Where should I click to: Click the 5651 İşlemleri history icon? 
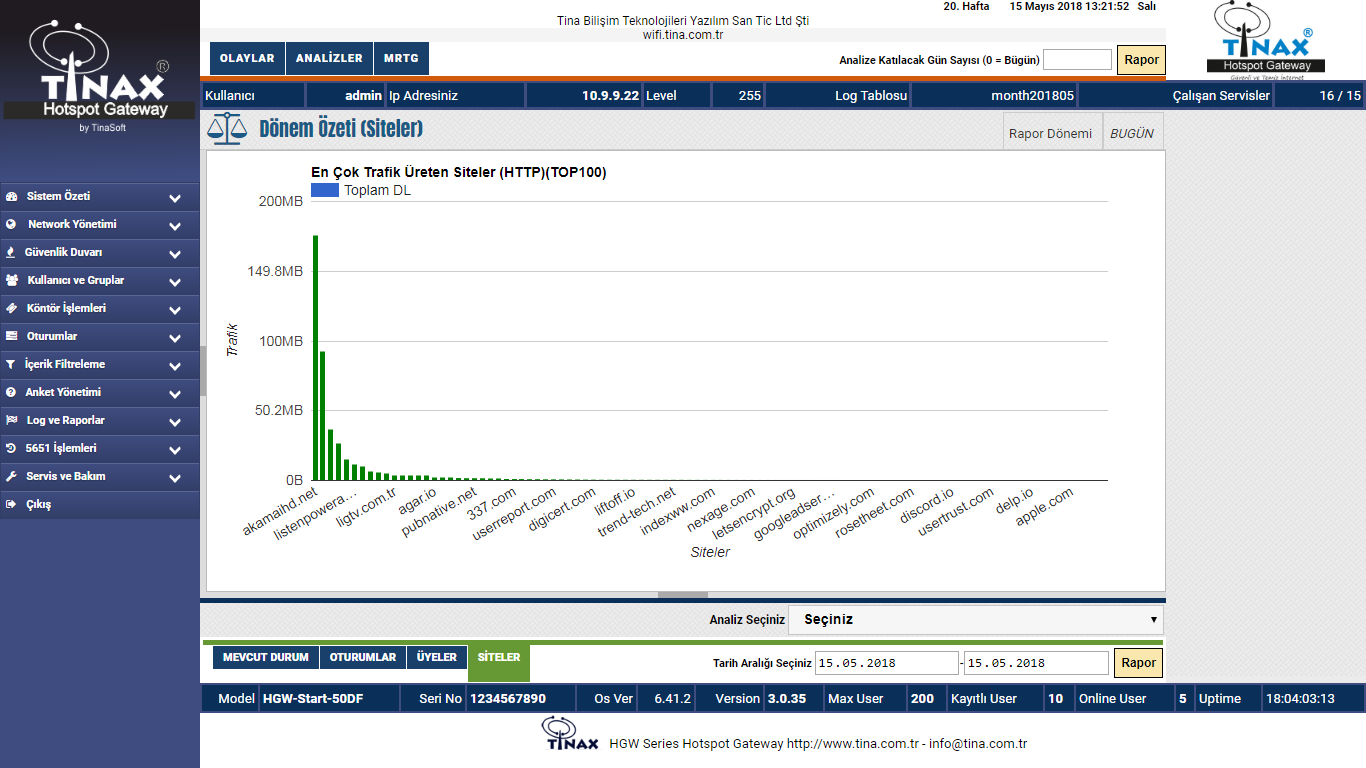pos(11,449)
